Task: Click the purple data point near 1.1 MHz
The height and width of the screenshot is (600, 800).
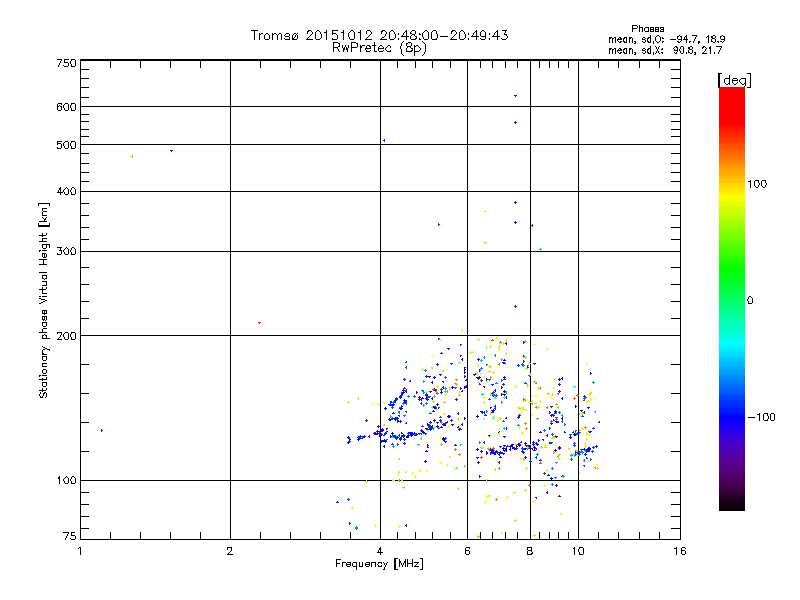Action: [x=102, y=431]
